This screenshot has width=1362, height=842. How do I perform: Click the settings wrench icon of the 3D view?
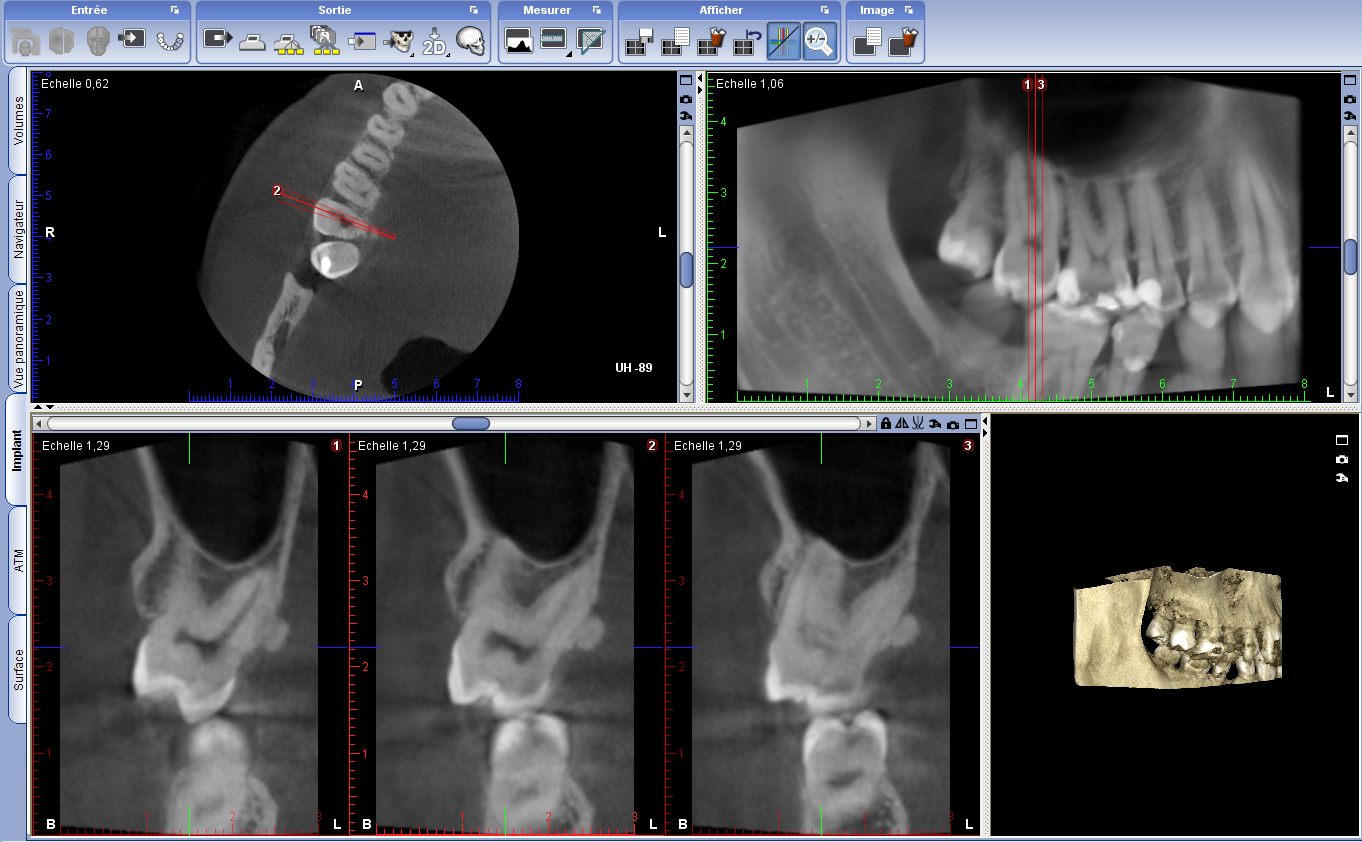click(x=1341, y=477)
